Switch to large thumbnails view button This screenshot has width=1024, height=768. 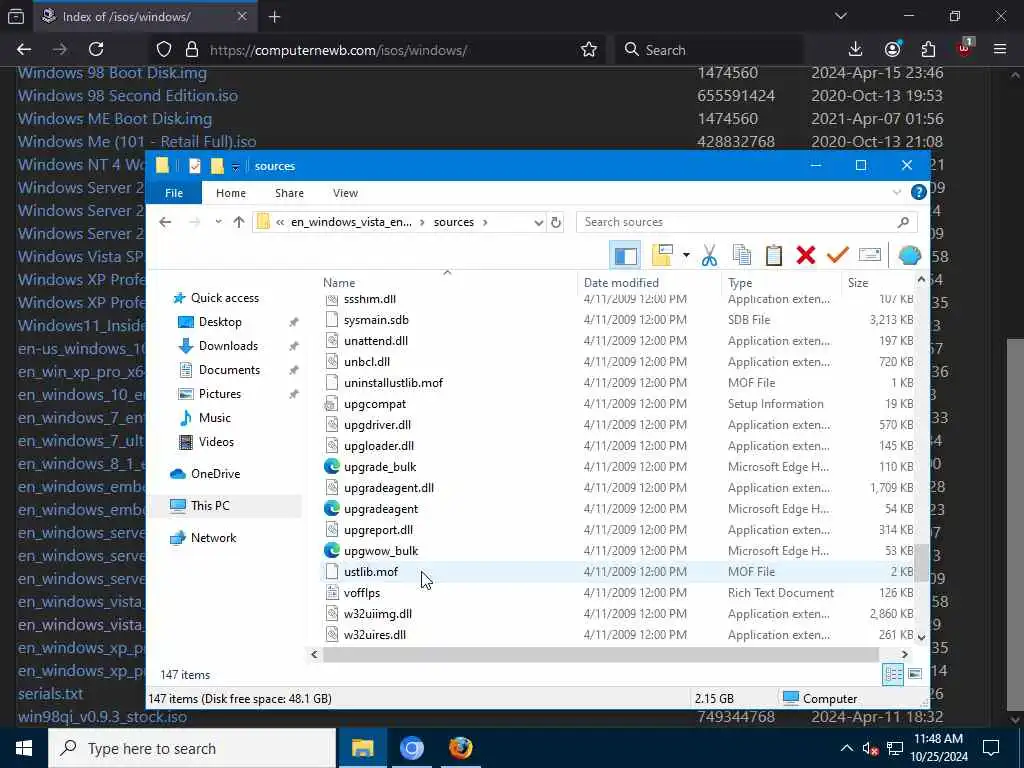pyautogui.click(x=915, y=674)
